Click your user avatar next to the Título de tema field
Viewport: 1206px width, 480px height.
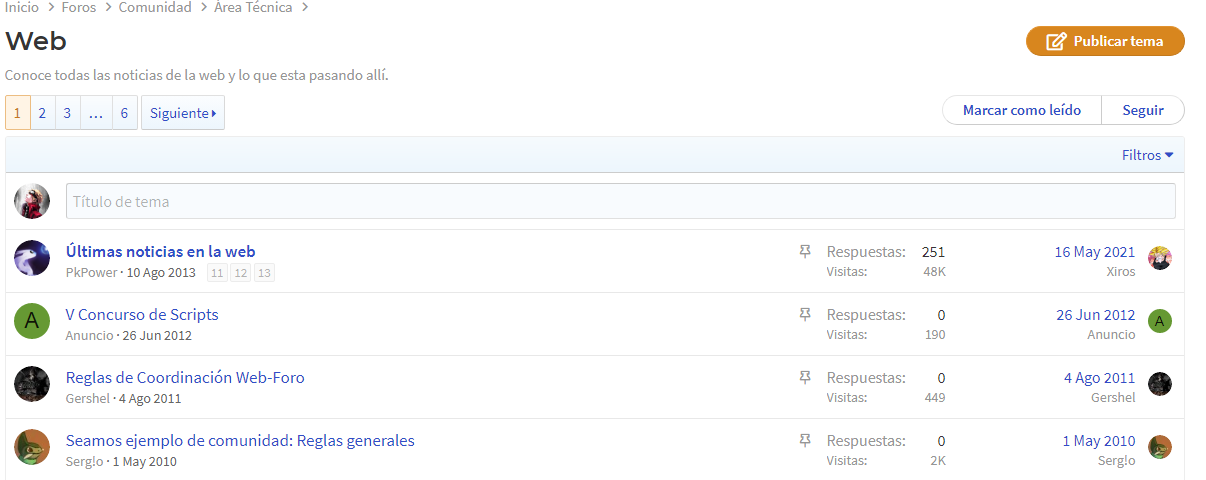tap(32, 201)
